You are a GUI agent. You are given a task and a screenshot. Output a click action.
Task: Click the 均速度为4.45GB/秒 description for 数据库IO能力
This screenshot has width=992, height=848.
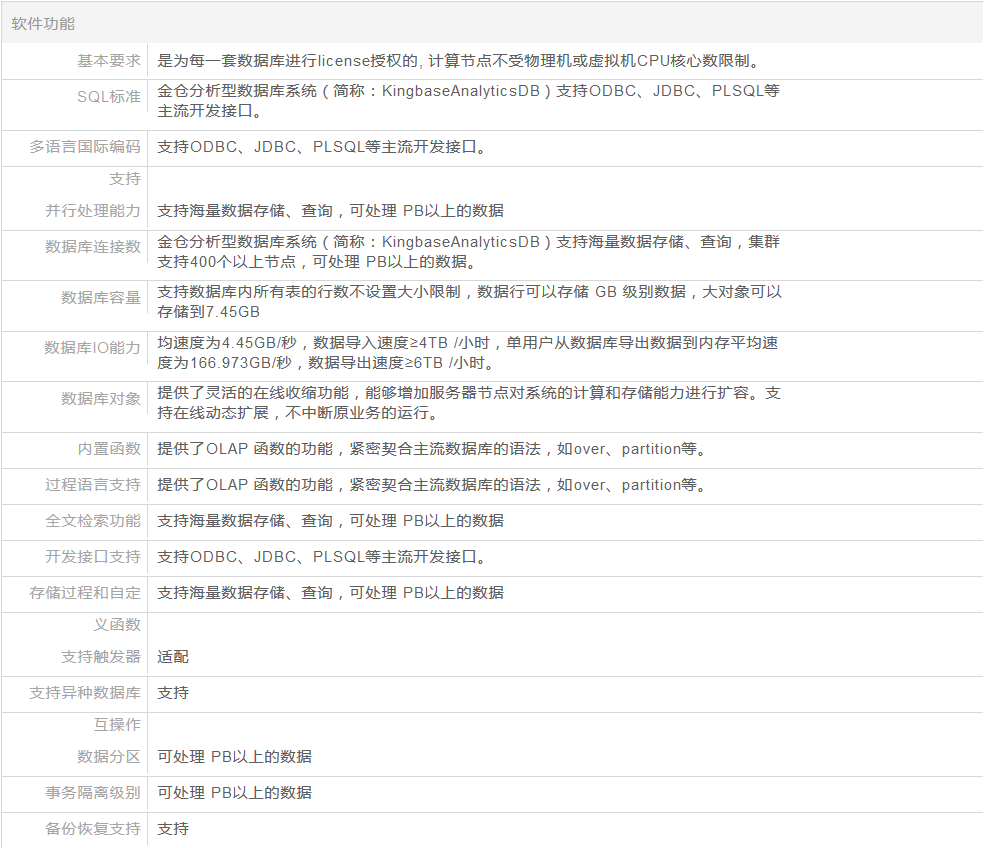click(x=468, y=353)
